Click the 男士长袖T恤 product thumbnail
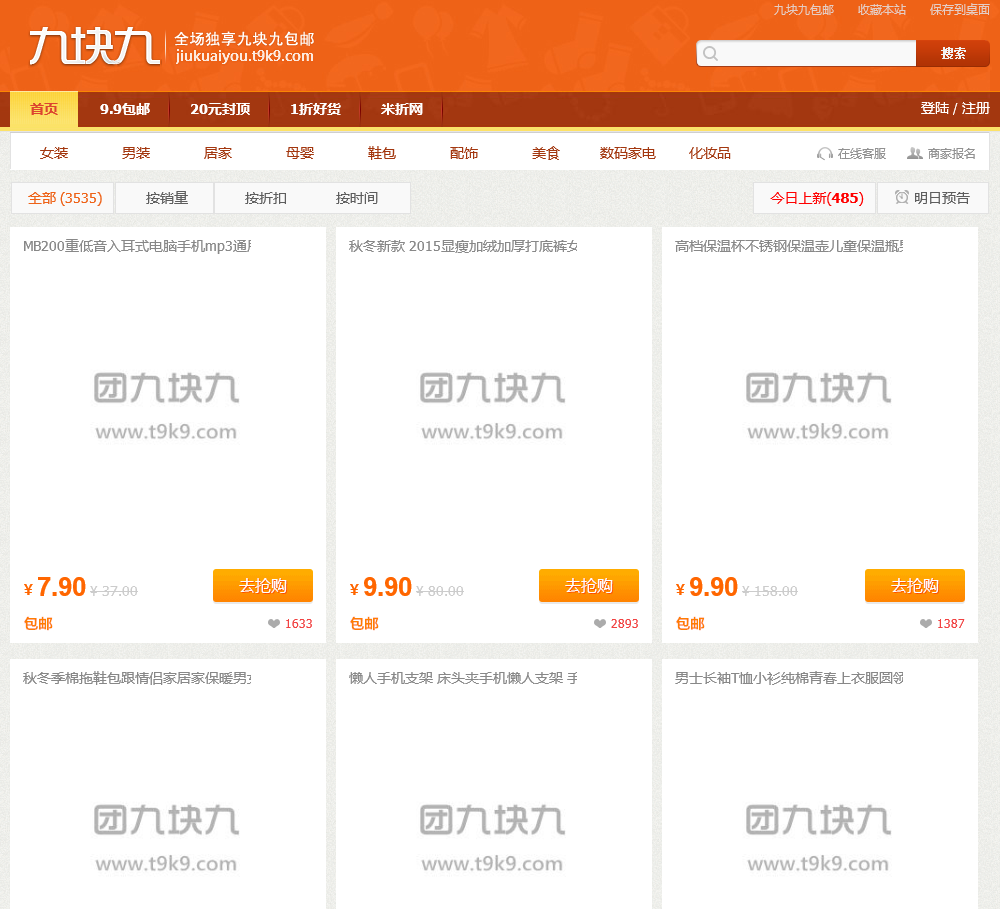 [818, 804]
